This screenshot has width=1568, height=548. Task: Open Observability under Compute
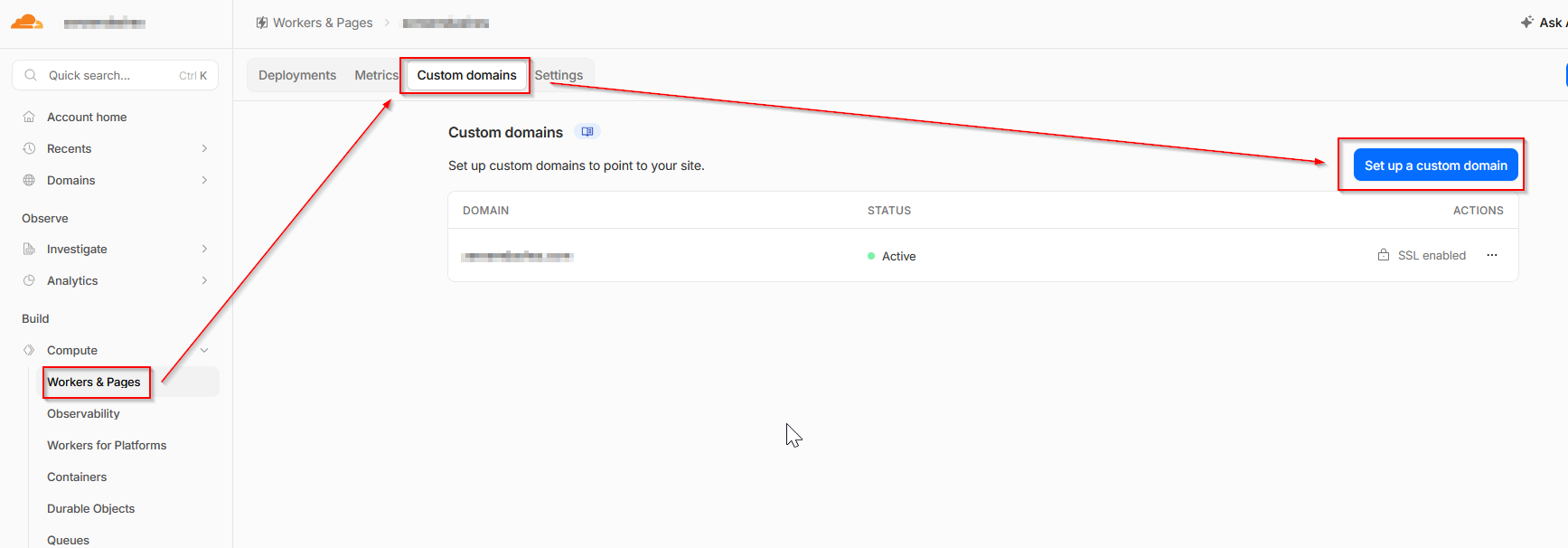83,413
